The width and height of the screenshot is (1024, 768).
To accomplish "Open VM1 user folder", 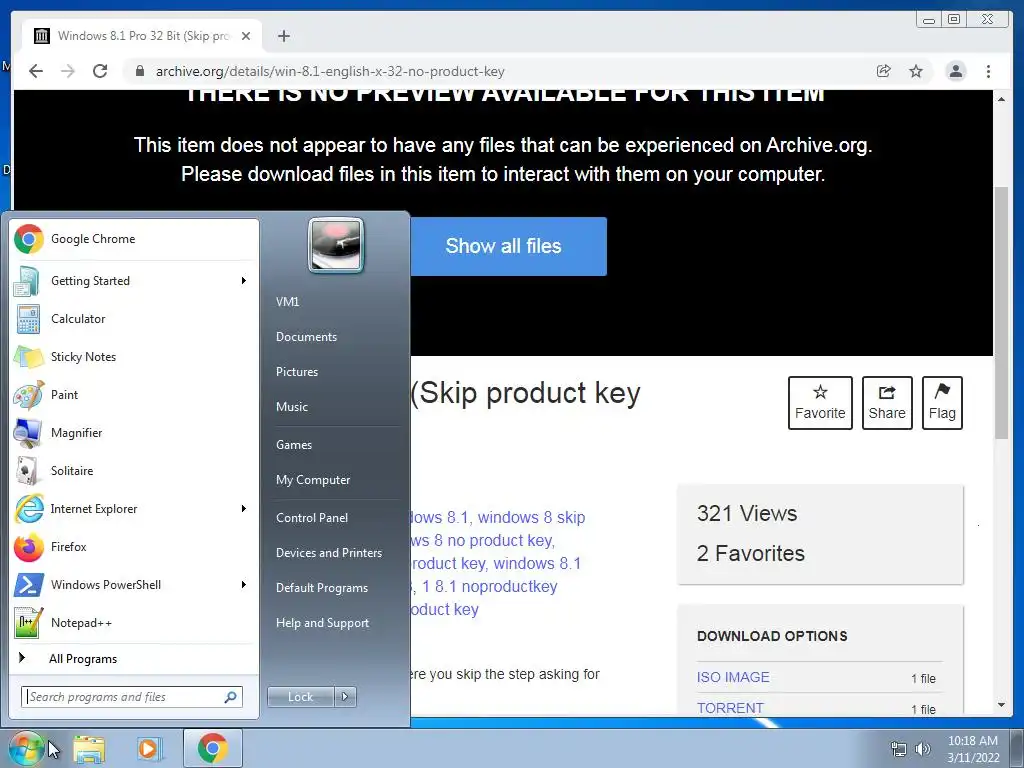I will click(x=288, y=302).
